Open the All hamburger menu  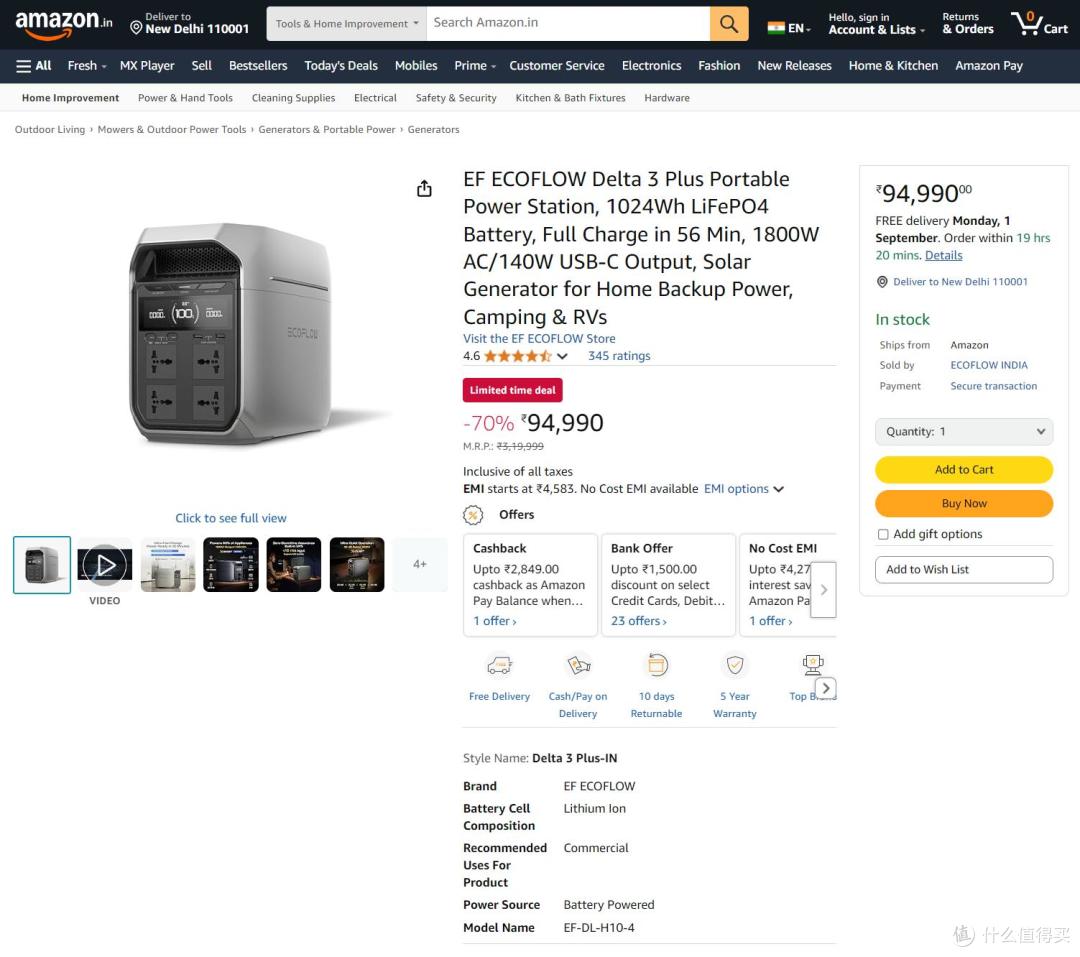(x=34, y=65)
